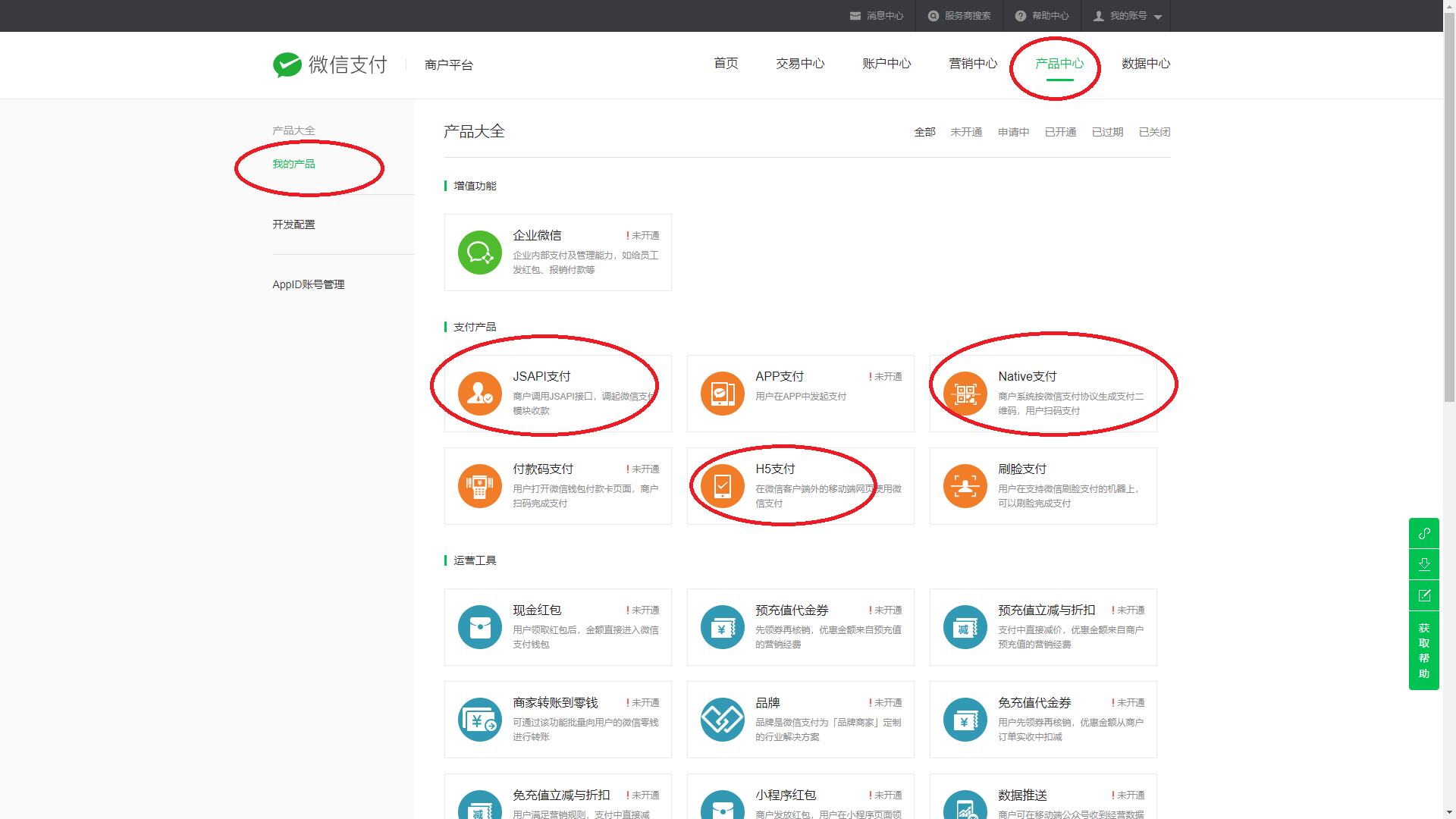Open the Native支付 QR code icon

(965, 394)
